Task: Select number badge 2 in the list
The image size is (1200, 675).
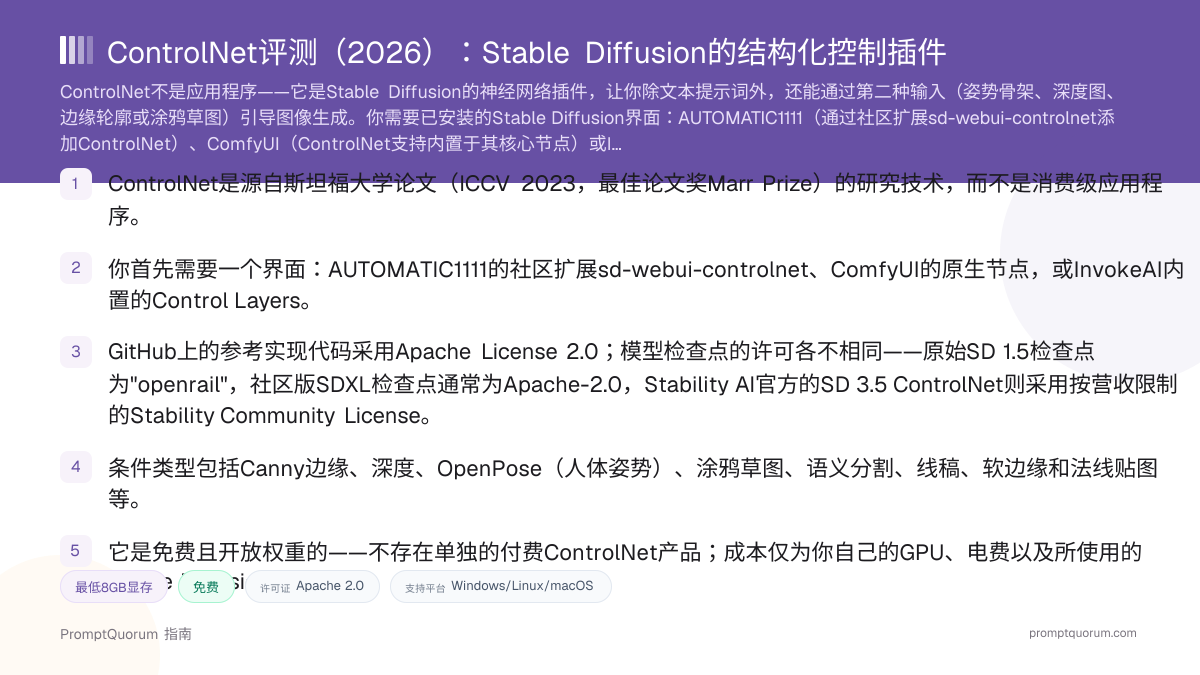Action: click(76, 268)
